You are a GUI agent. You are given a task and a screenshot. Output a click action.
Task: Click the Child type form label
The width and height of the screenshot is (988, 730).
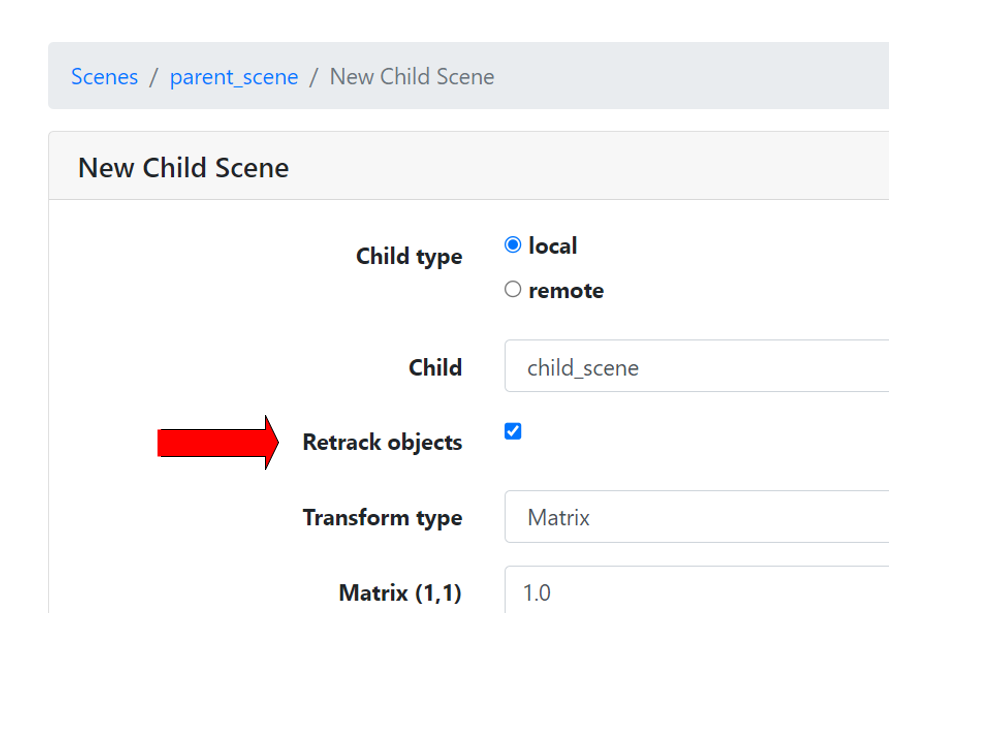[x=409, y=256]
